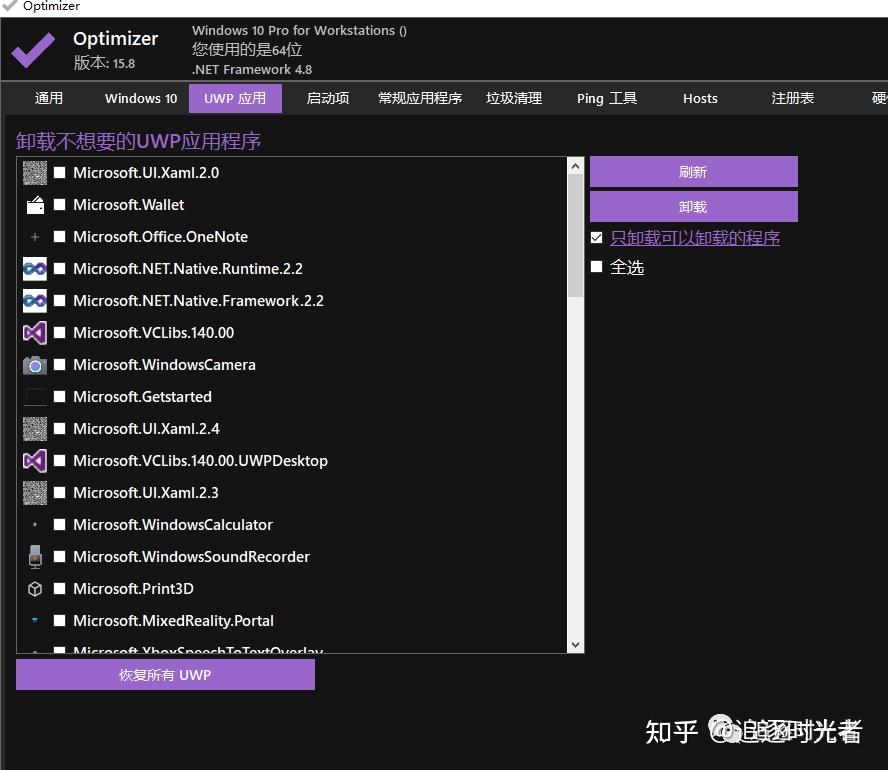Select the Microsoft.WindowsCamera list entry text
Viewport: 888px width, 770px height.
(164, 365)
